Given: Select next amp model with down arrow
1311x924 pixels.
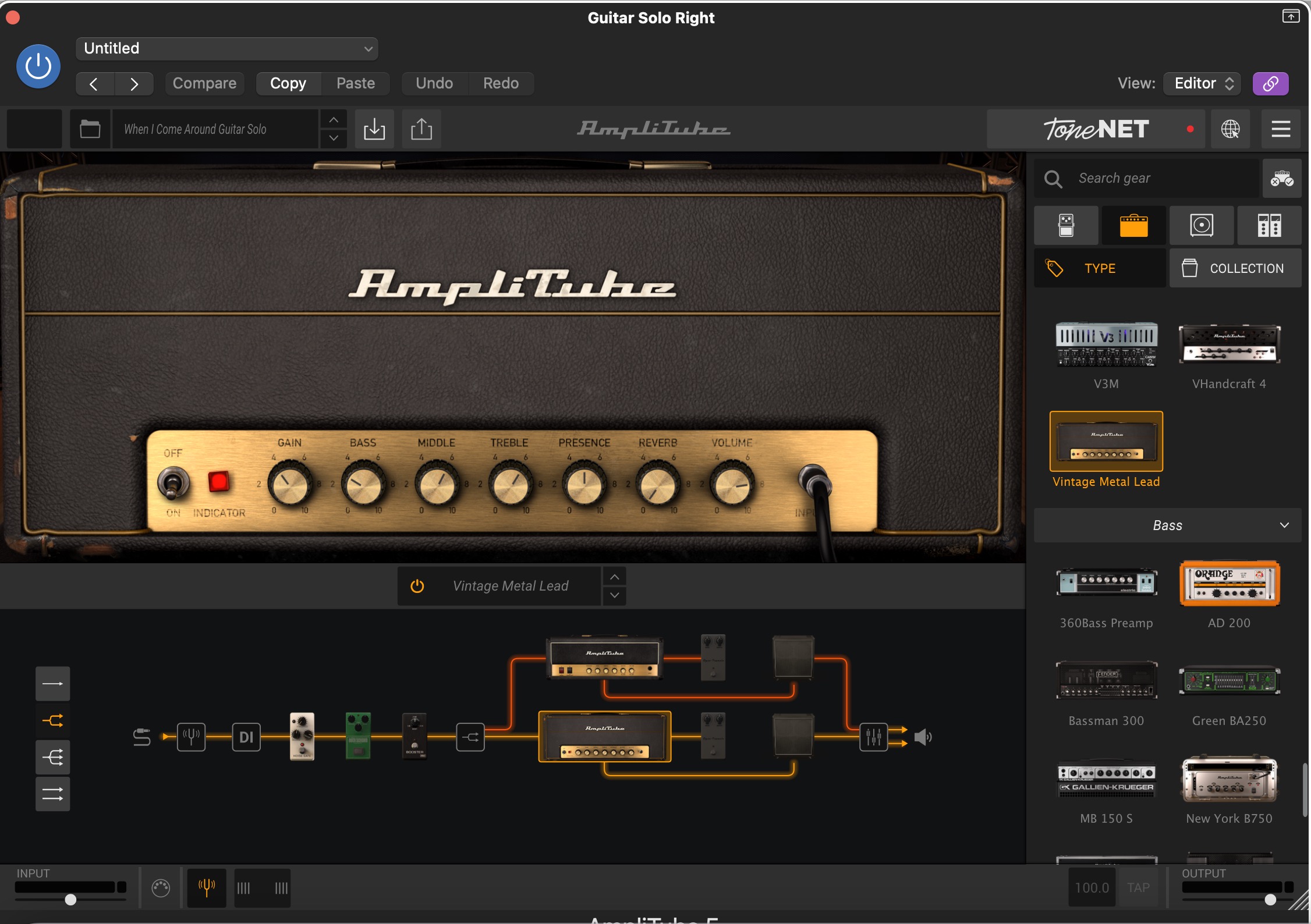Looking at the screenshot, I should click(614, 596).
